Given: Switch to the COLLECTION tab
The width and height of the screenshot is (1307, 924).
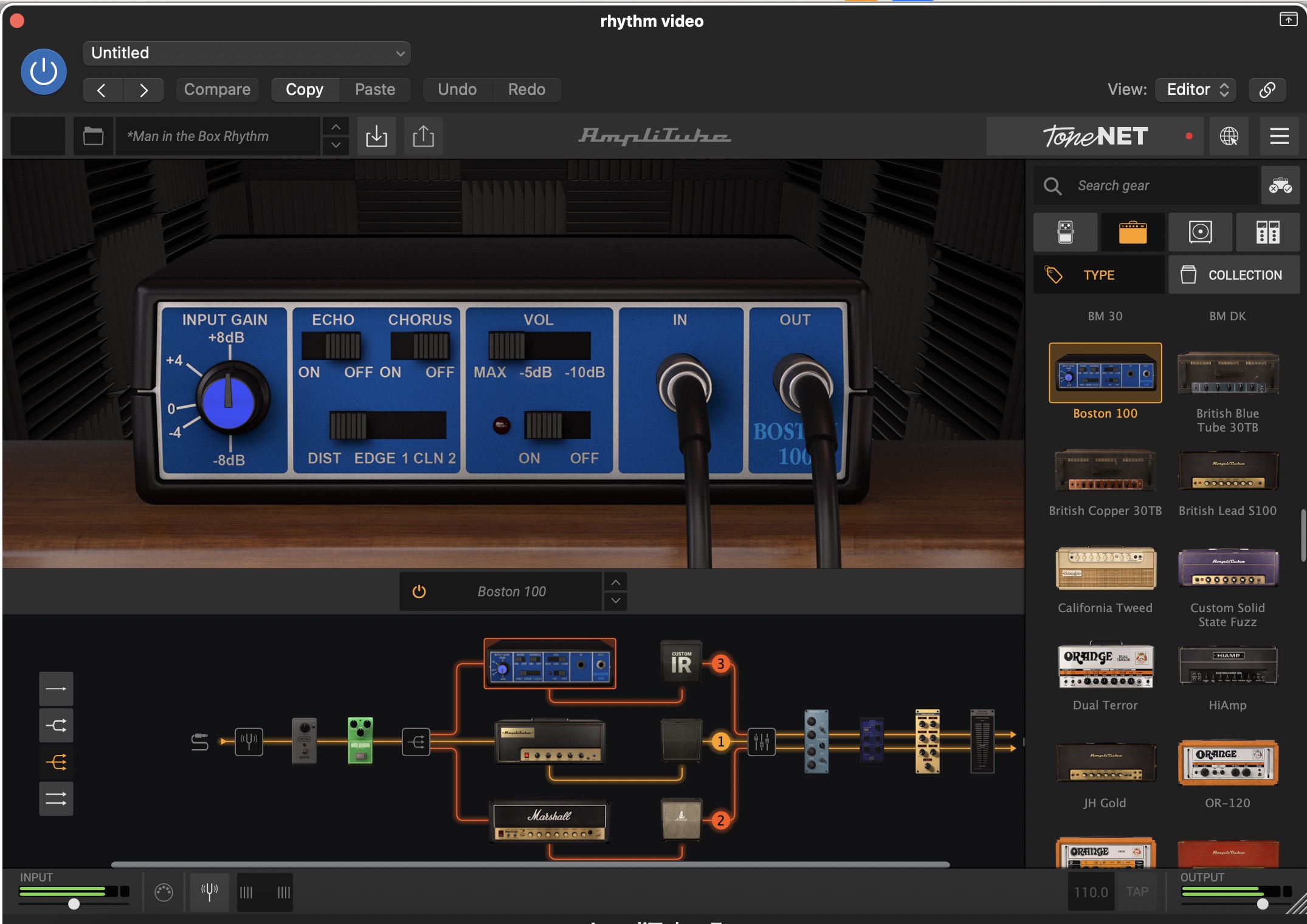Looking at the screenshot, I should click(1233, 275).
